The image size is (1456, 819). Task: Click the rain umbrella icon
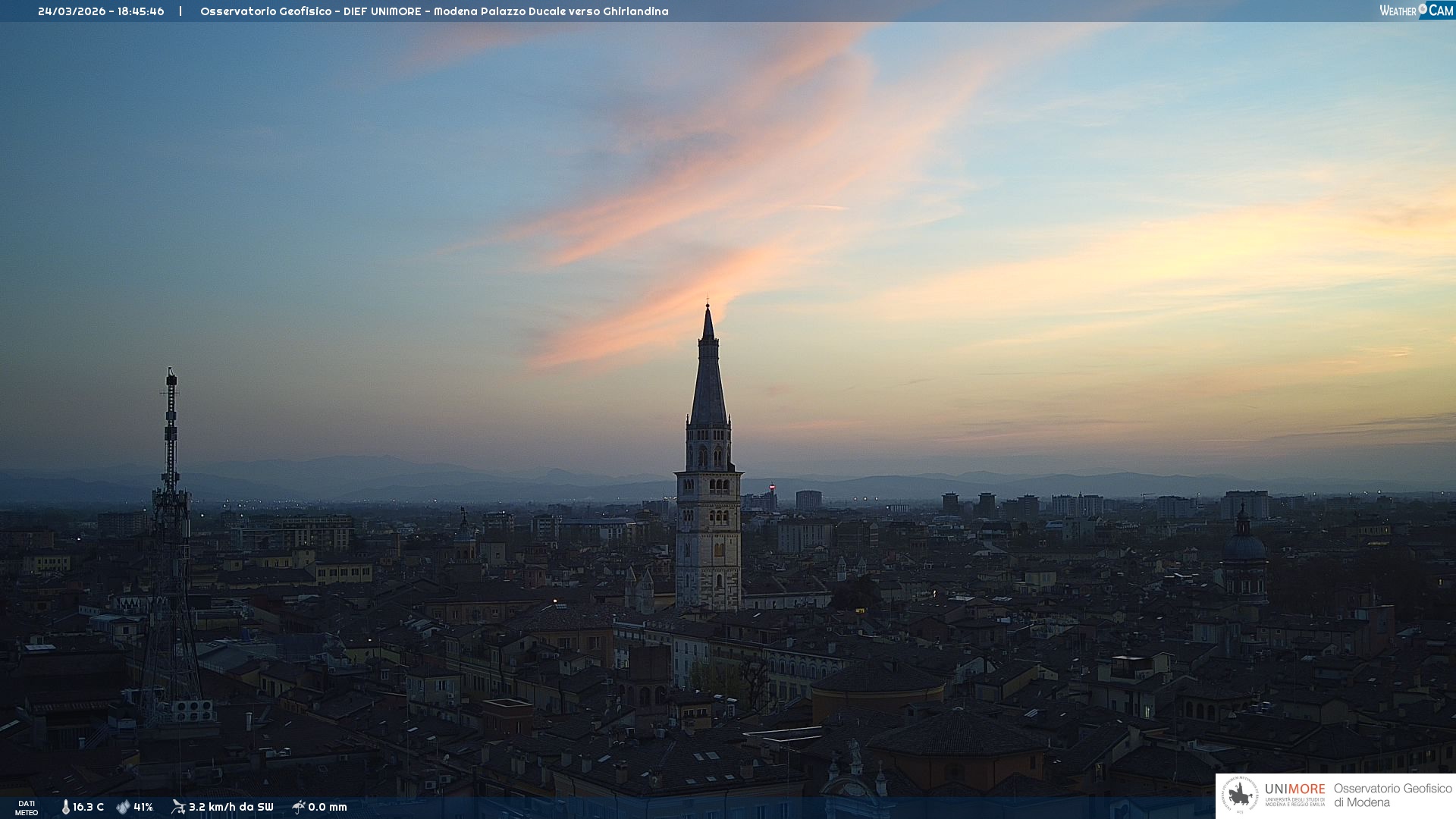pos(298,807)
